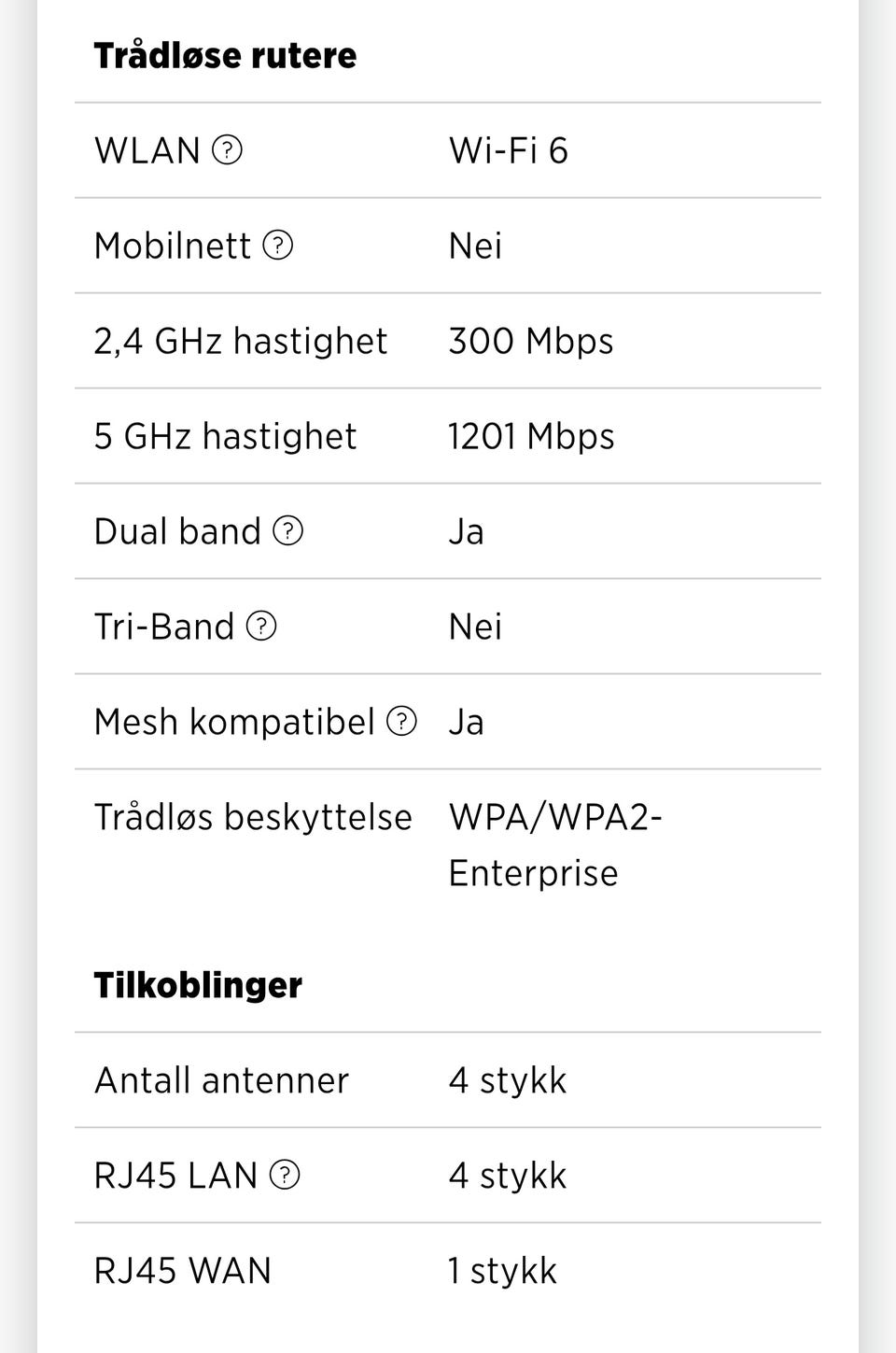This screenshot has width=896, height=1353.
Task: Click the Wi-Fi 6 value text
Action: click(509, 150)
